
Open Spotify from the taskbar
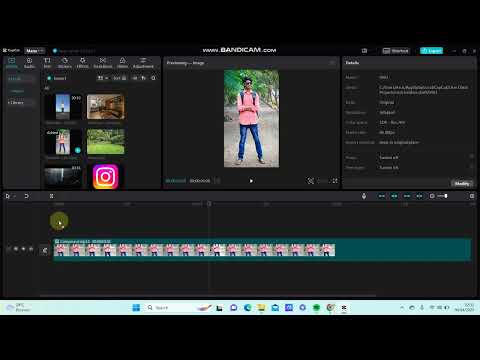coord(316,307)
